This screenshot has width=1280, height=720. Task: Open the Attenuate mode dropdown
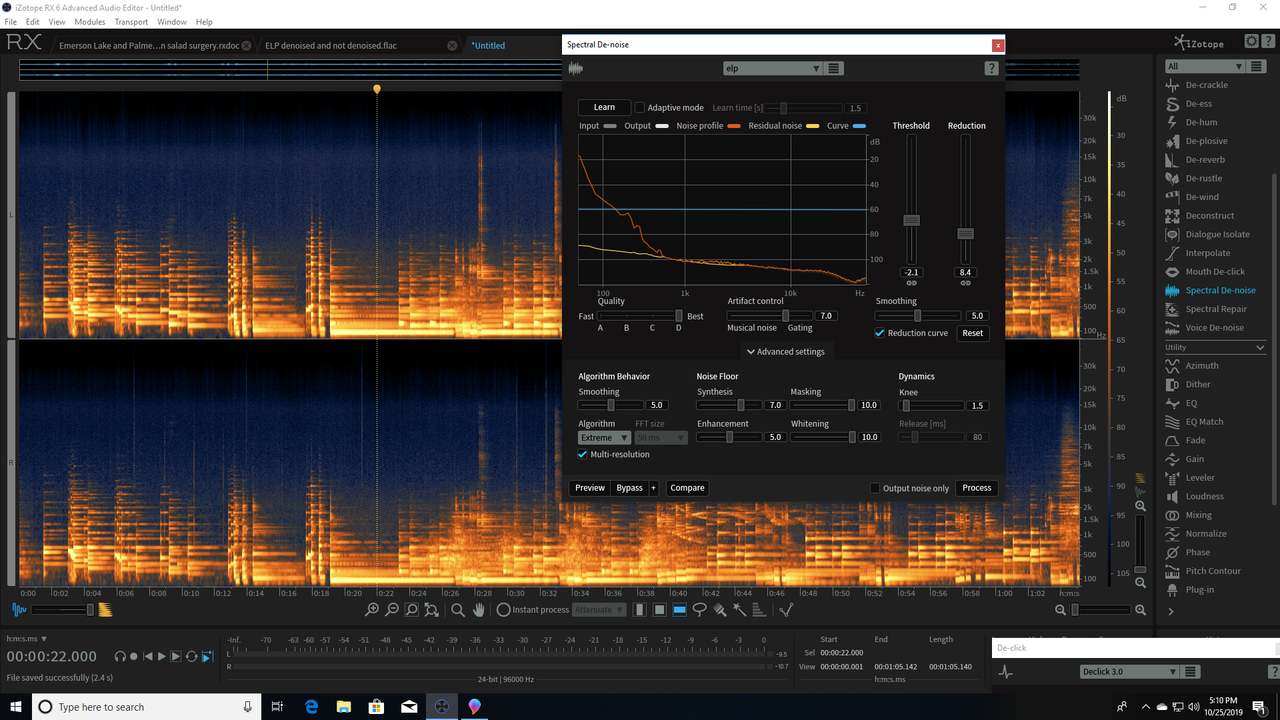[x=599, y=609]
